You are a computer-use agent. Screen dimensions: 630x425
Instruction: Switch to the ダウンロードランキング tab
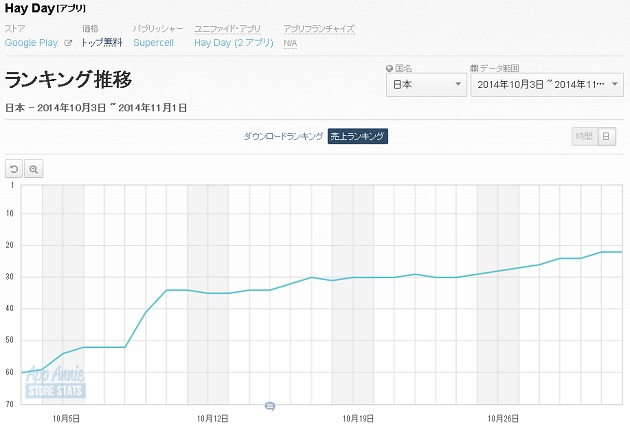(x=283, y=136)
